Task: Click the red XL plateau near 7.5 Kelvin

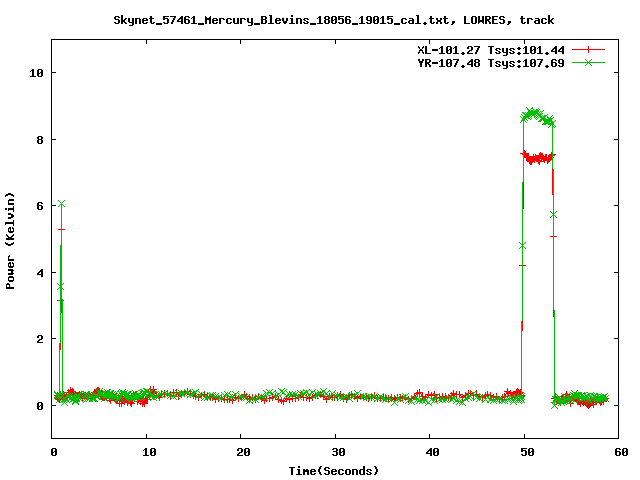Action: (x=538, y=158)
